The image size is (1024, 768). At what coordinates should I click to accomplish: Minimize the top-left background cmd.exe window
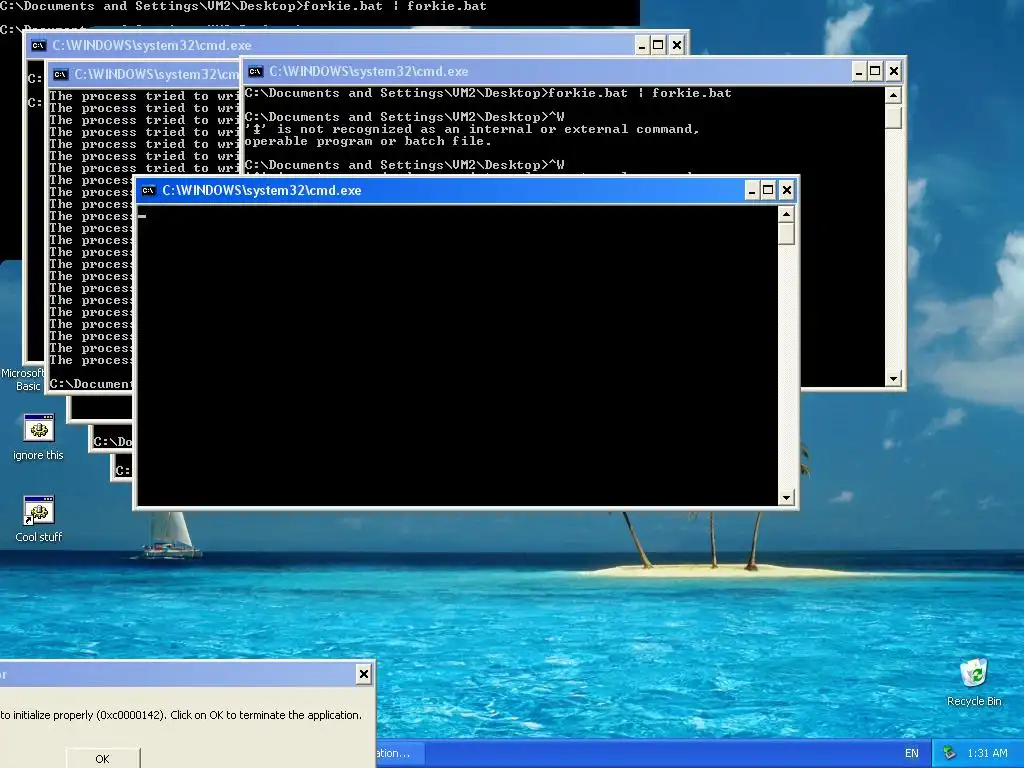(x=642, y=45)
